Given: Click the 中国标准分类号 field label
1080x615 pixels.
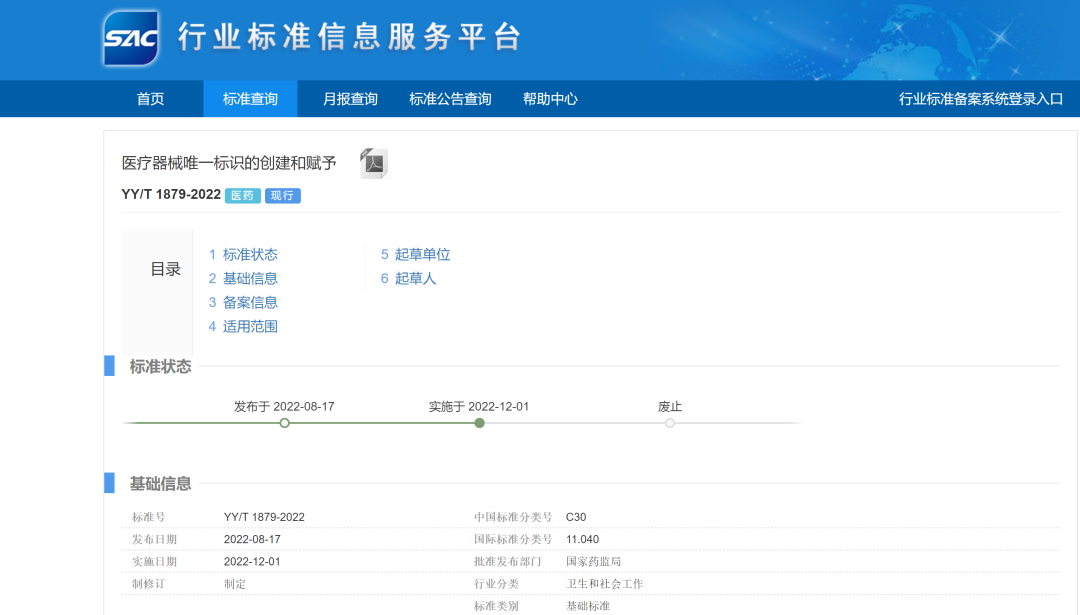Looking at the screenshot, I should tap(513, 517).
